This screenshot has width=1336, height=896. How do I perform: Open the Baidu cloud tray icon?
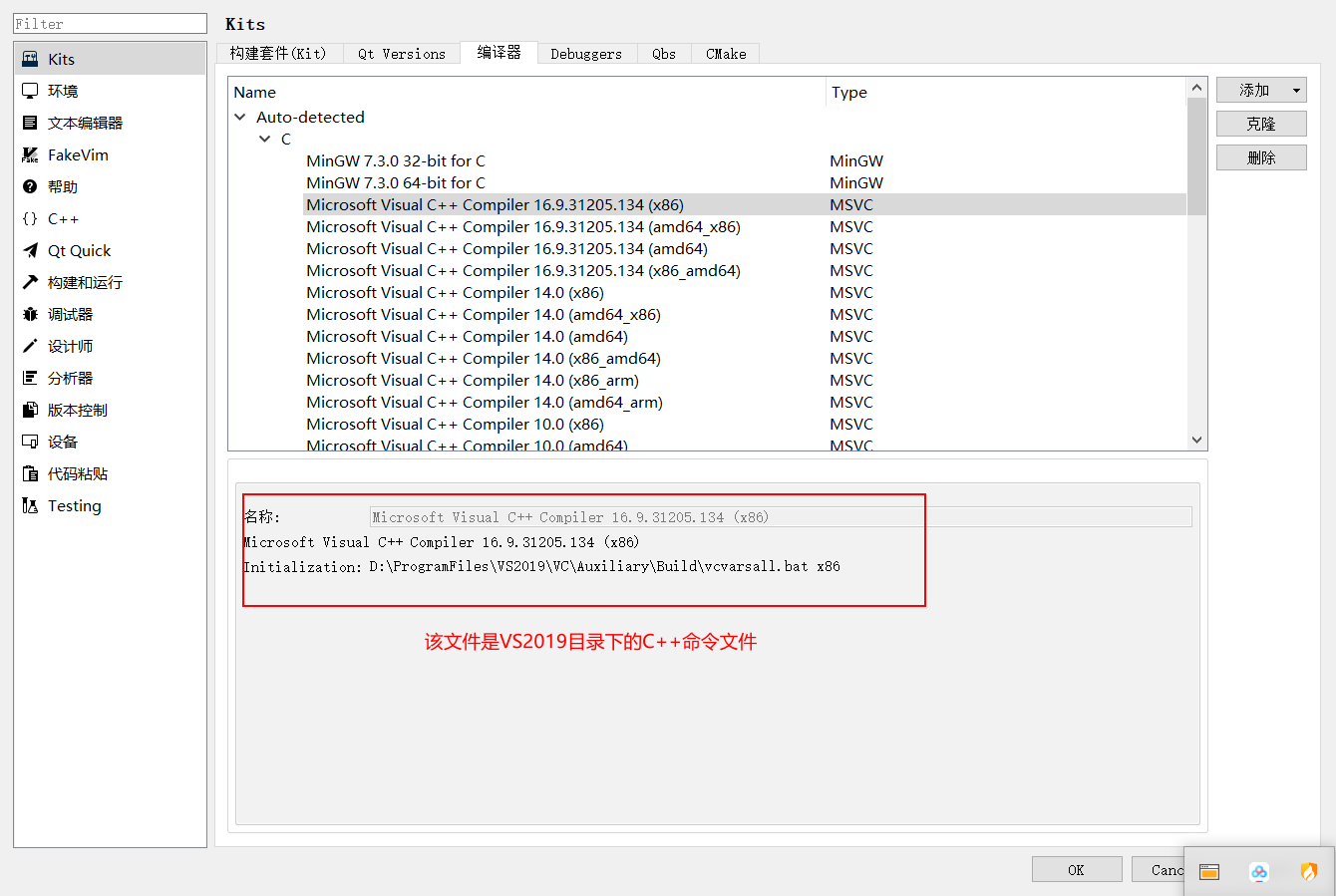pyautogui.click(x=1259, y=872)
